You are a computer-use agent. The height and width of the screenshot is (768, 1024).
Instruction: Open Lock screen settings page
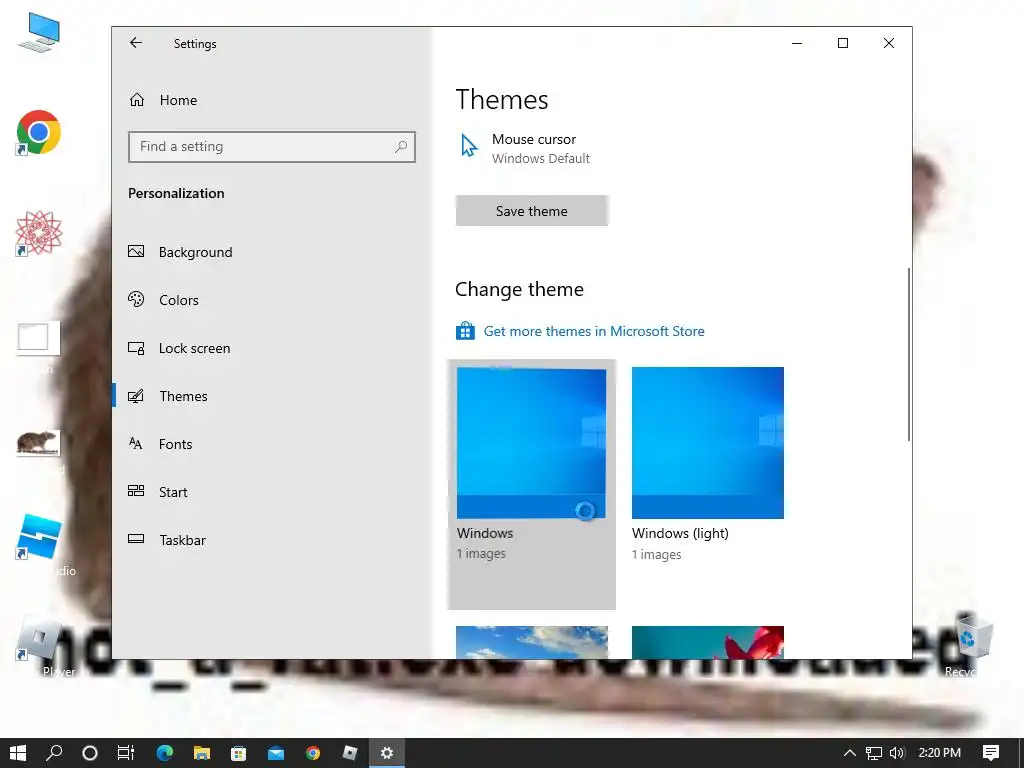coord(179,348)
